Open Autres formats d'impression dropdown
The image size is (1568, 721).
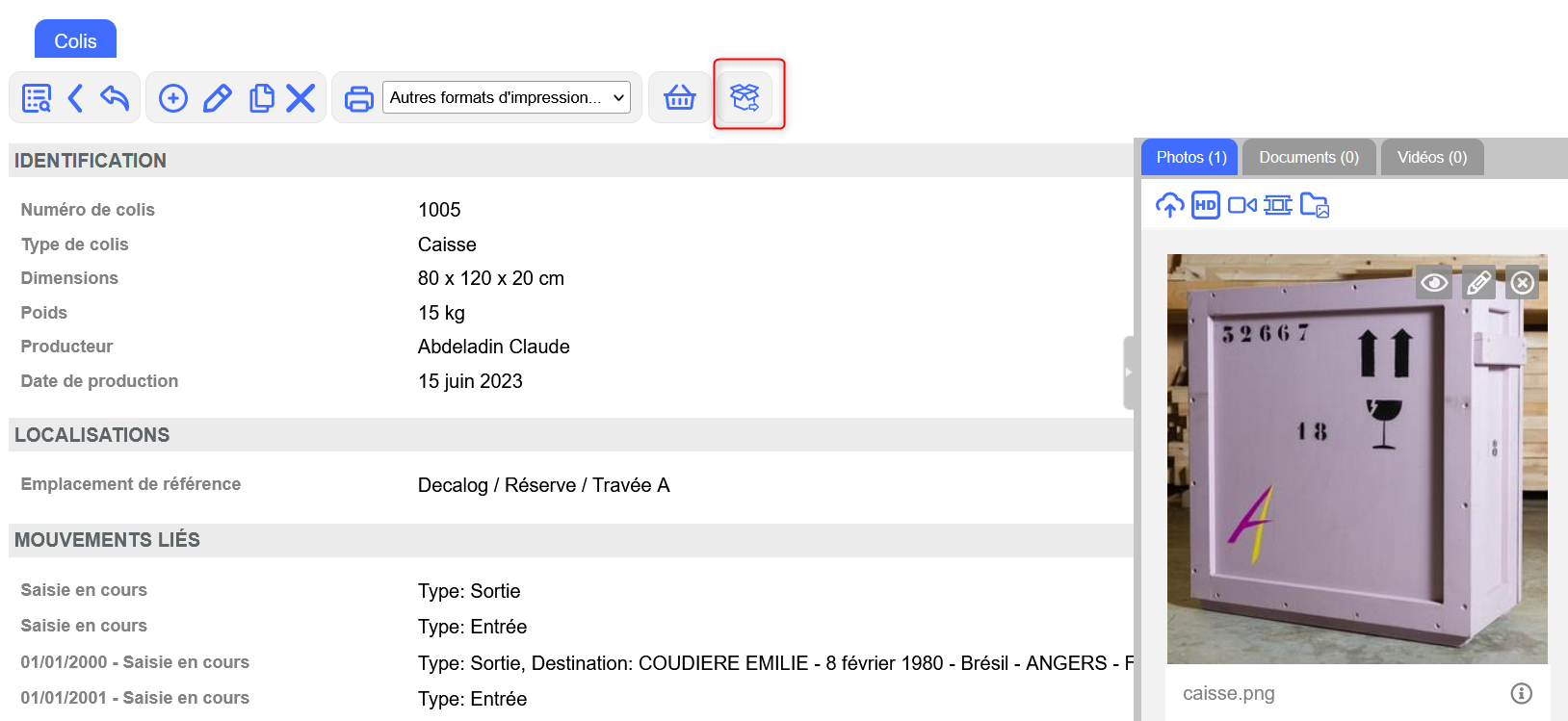coord(507,97)
